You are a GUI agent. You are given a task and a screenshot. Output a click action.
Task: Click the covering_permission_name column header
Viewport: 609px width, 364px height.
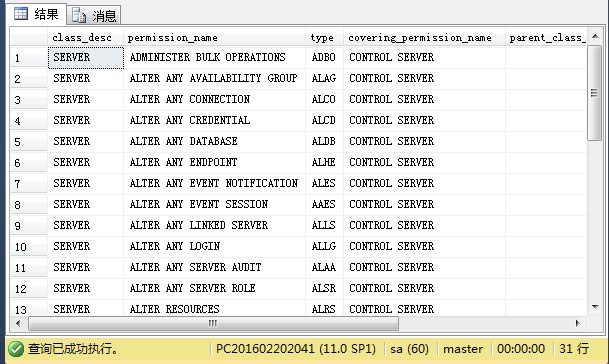click(x=424, y=38)
